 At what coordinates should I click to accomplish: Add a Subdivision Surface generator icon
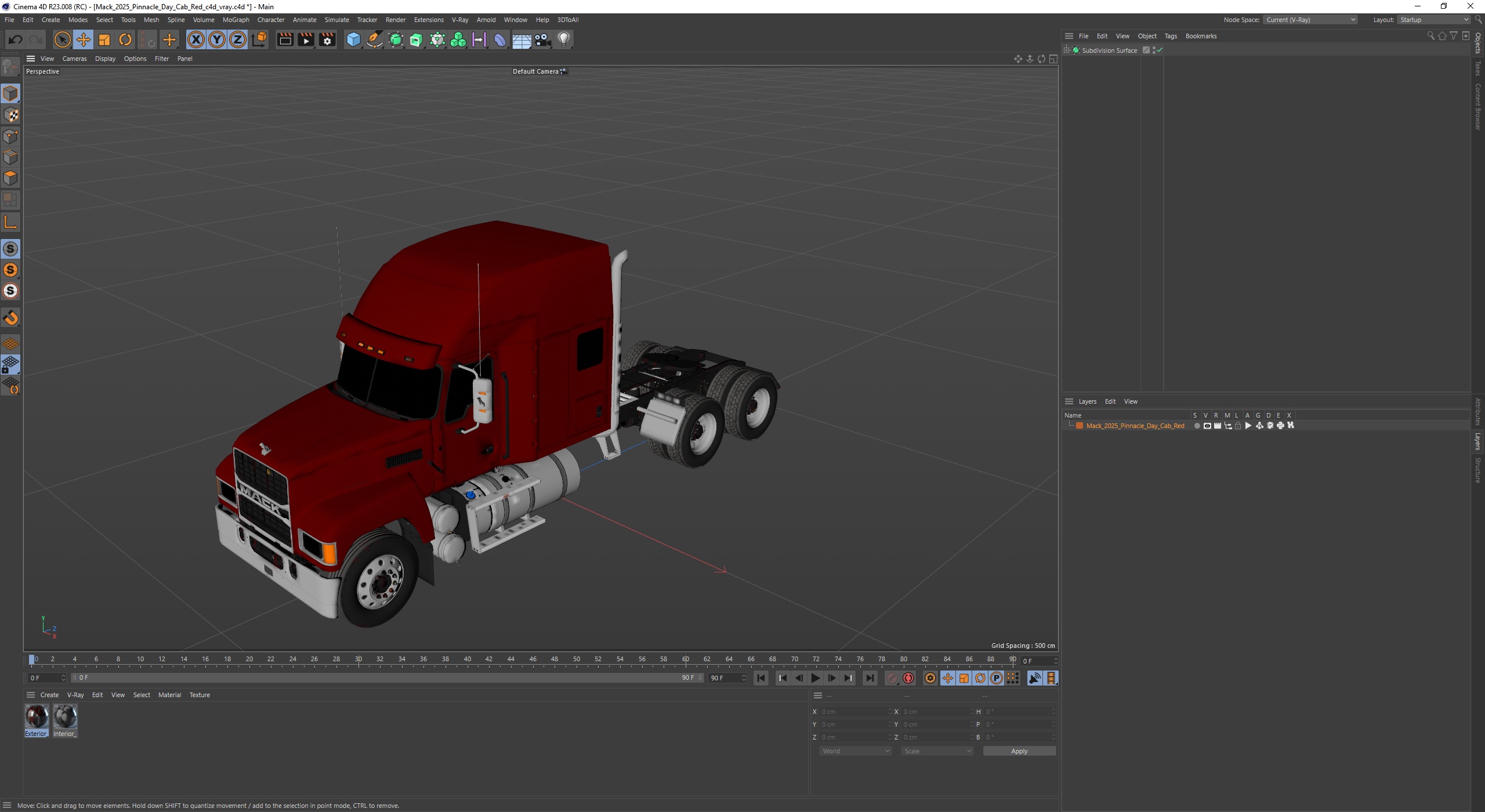pos(396,39)
